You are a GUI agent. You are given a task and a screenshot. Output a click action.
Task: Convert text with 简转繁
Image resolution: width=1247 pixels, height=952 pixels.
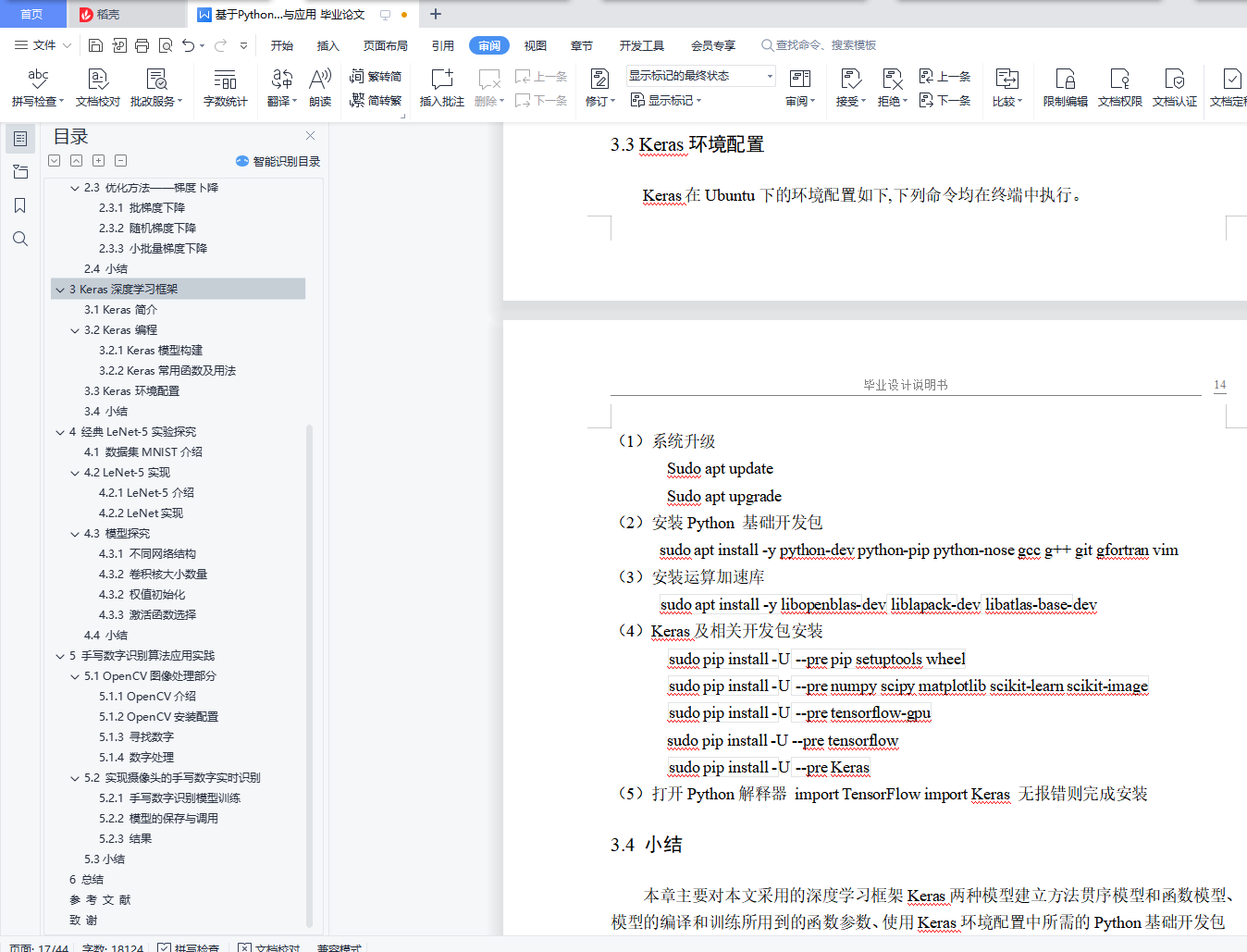click(x=376, y=100)
